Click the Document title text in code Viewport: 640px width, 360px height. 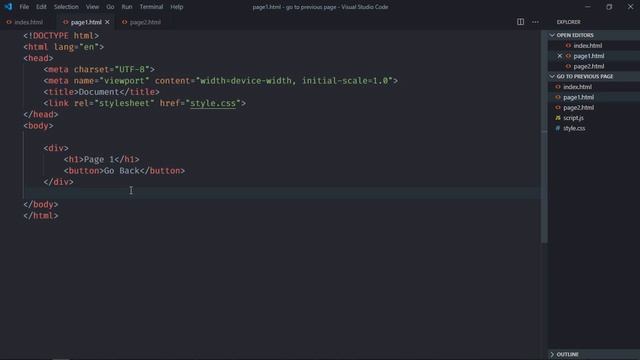pyautogui.click(x=99, y=92)
